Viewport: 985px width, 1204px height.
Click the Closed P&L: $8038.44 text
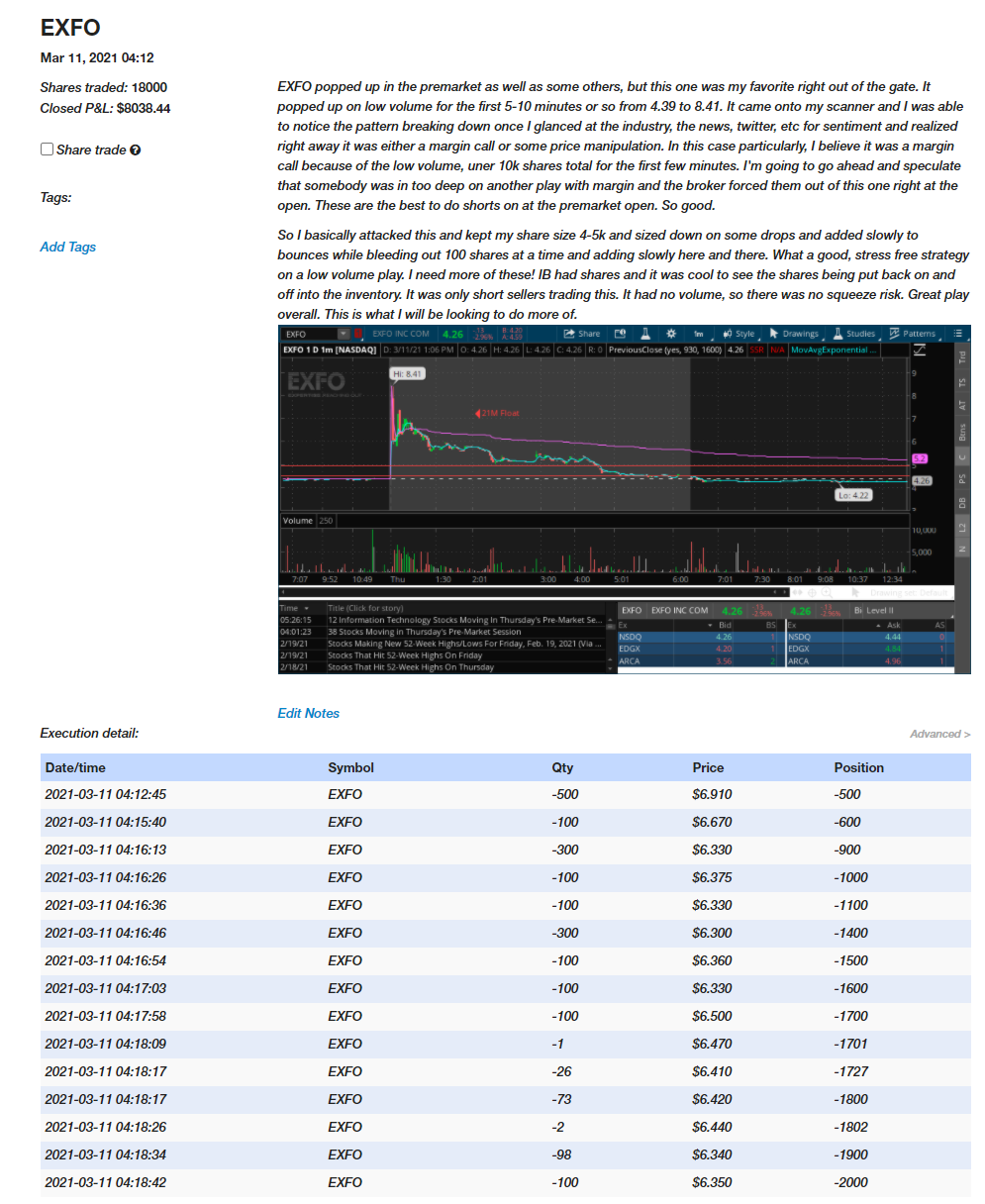[105, 108]
